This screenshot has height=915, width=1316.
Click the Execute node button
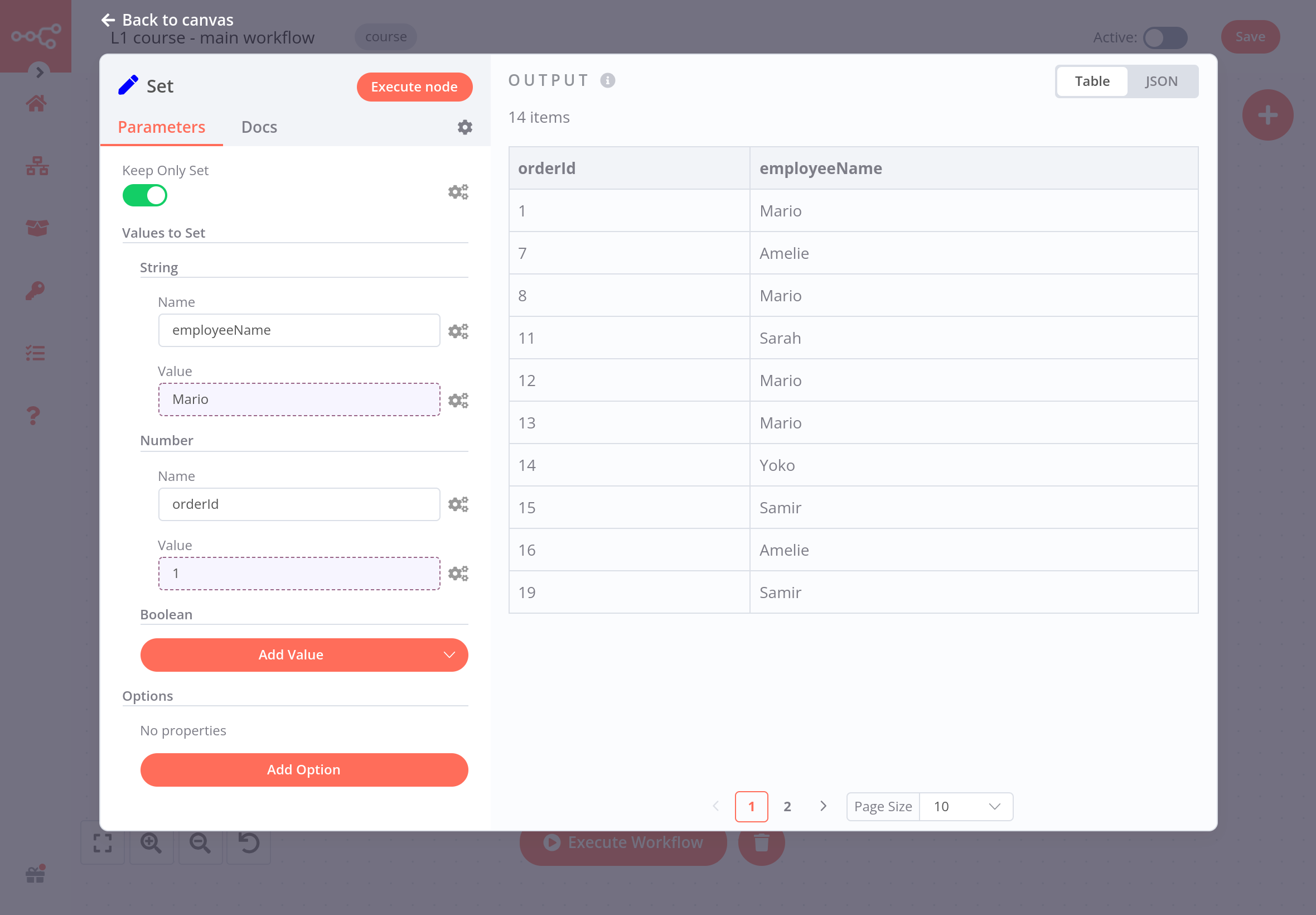[x=414, y=87]
